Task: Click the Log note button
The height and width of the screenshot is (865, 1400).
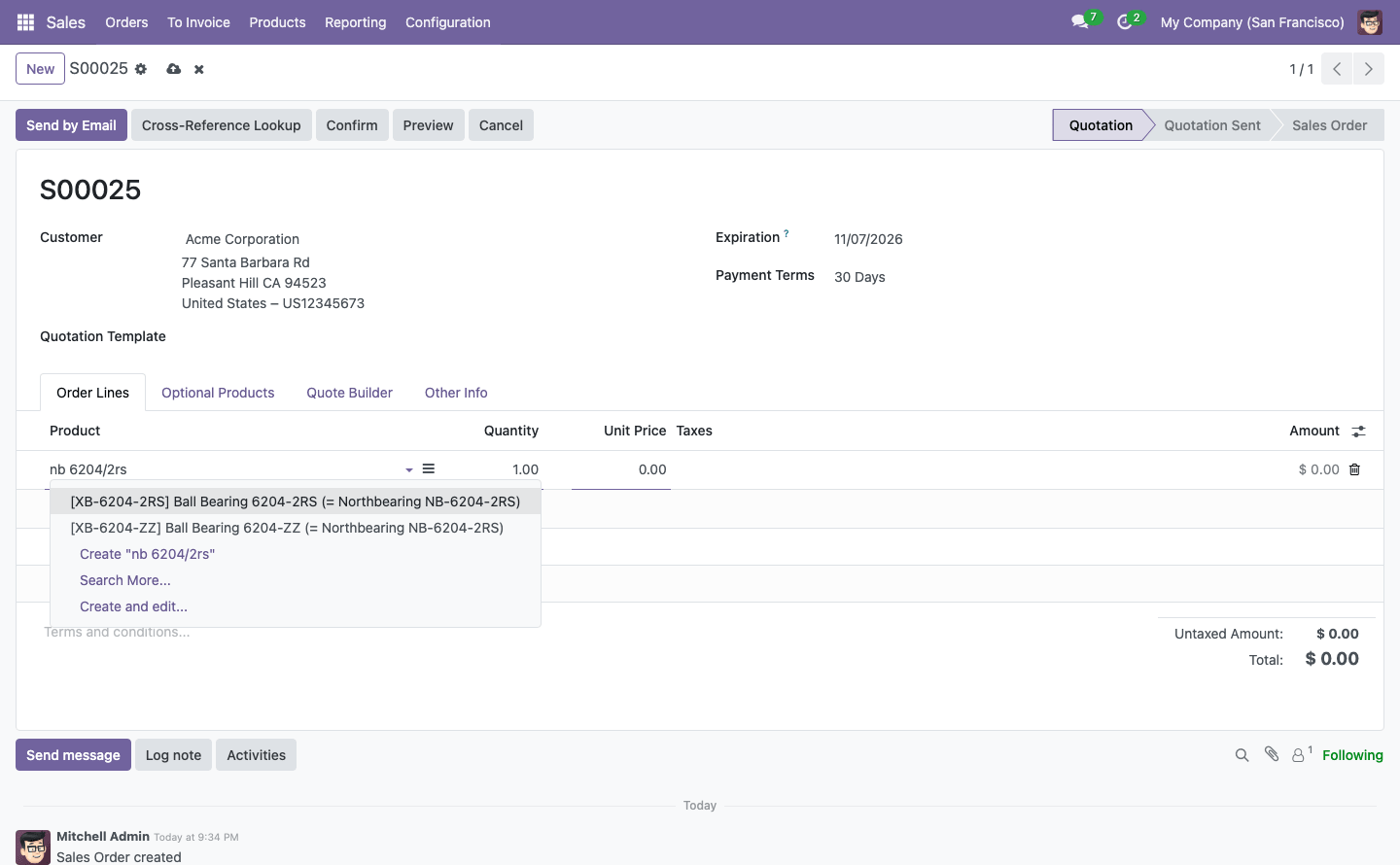Action: [173, 755]
